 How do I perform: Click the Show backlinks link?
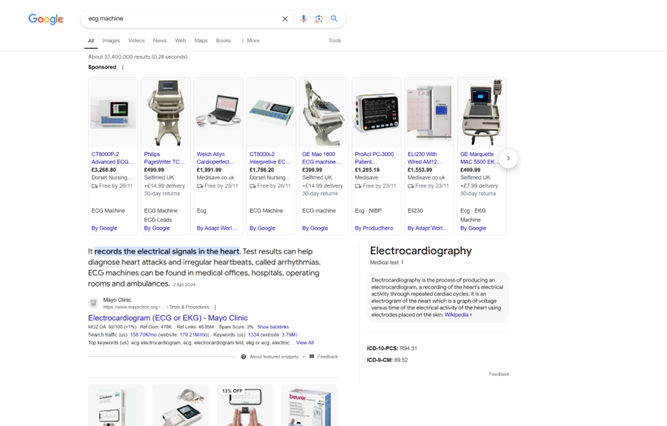coord(273,327)
